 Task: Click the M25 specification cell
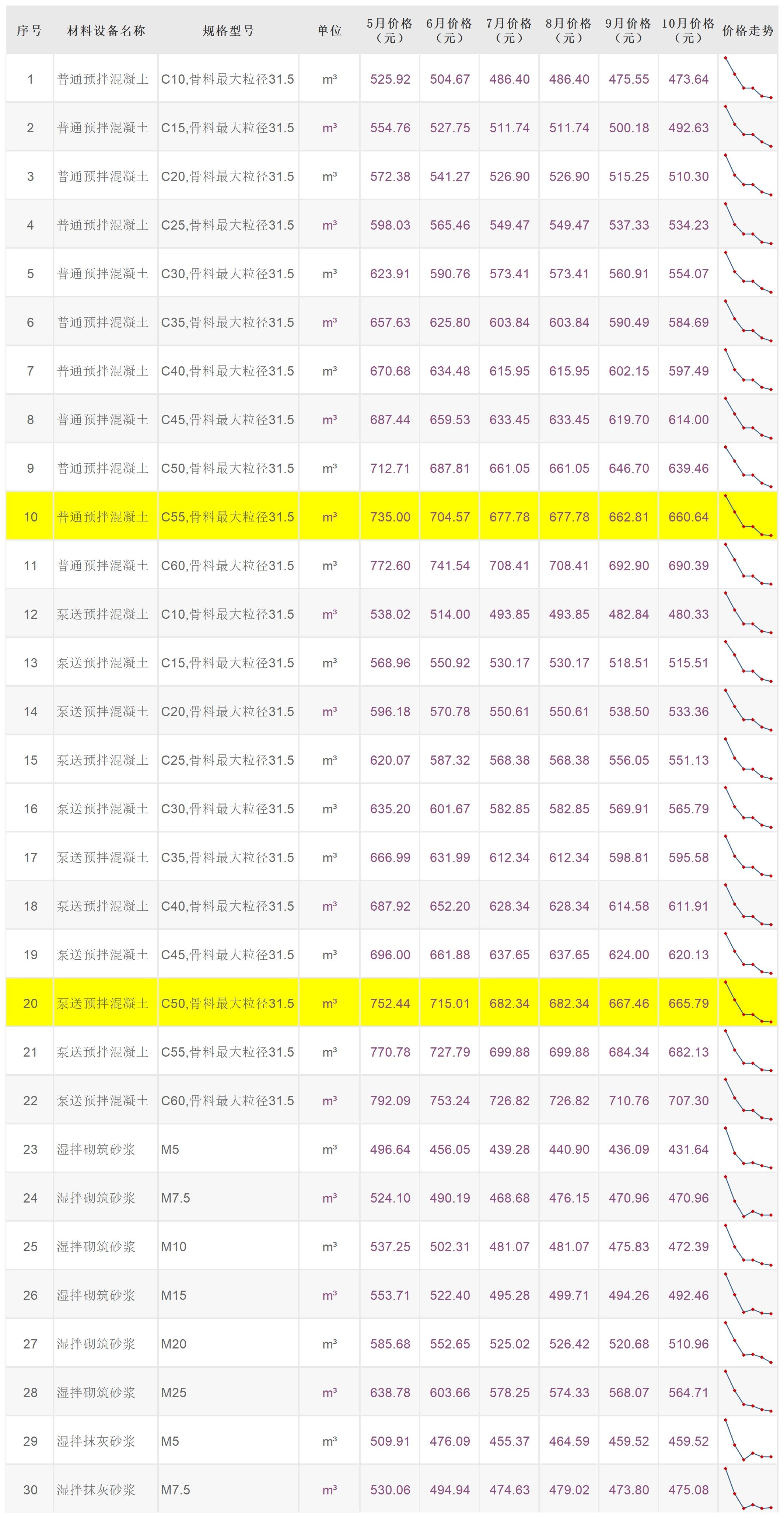(x=174, y=1392)
